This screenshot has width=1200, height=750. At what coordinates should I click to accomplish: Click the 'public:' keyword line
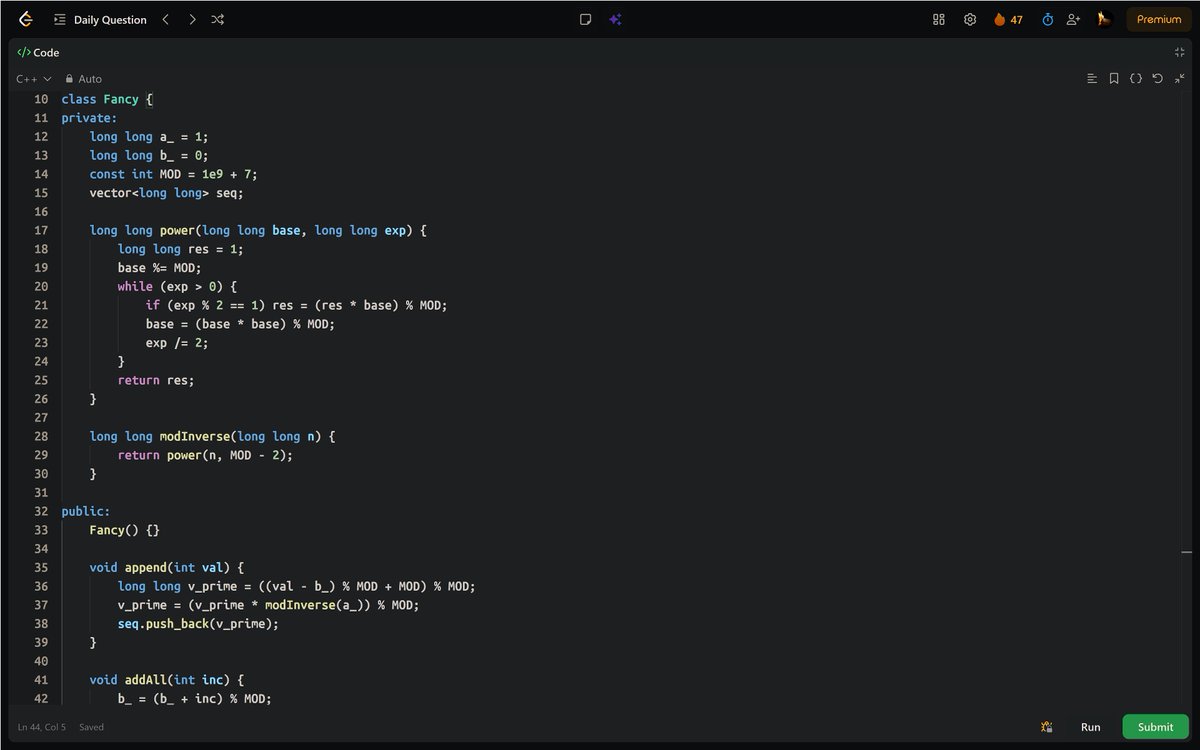(86, 511)
